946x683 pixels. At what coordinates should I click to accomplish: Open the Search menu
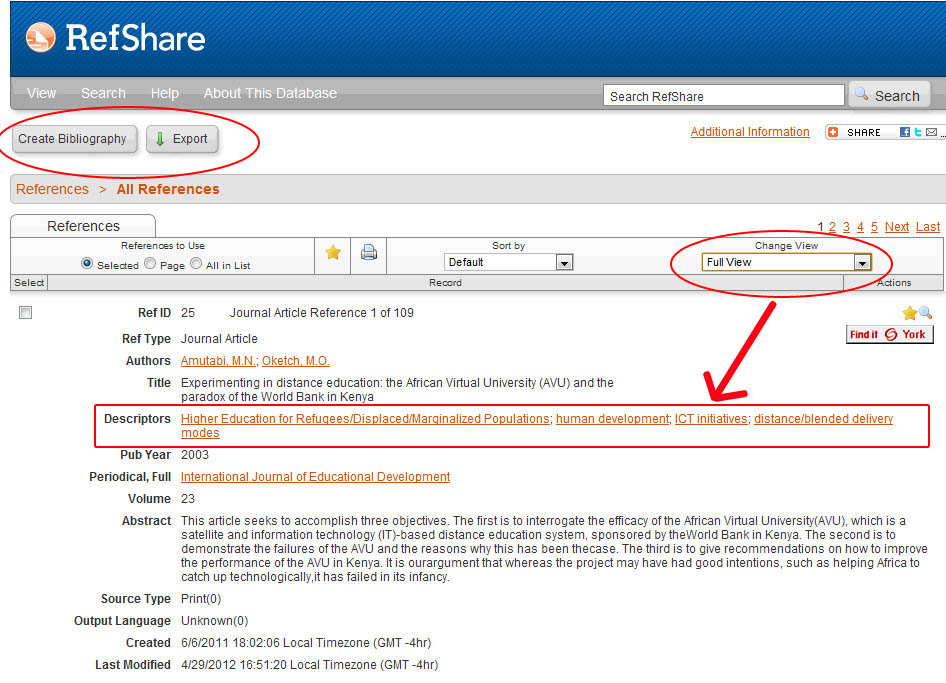coord(103,94)
